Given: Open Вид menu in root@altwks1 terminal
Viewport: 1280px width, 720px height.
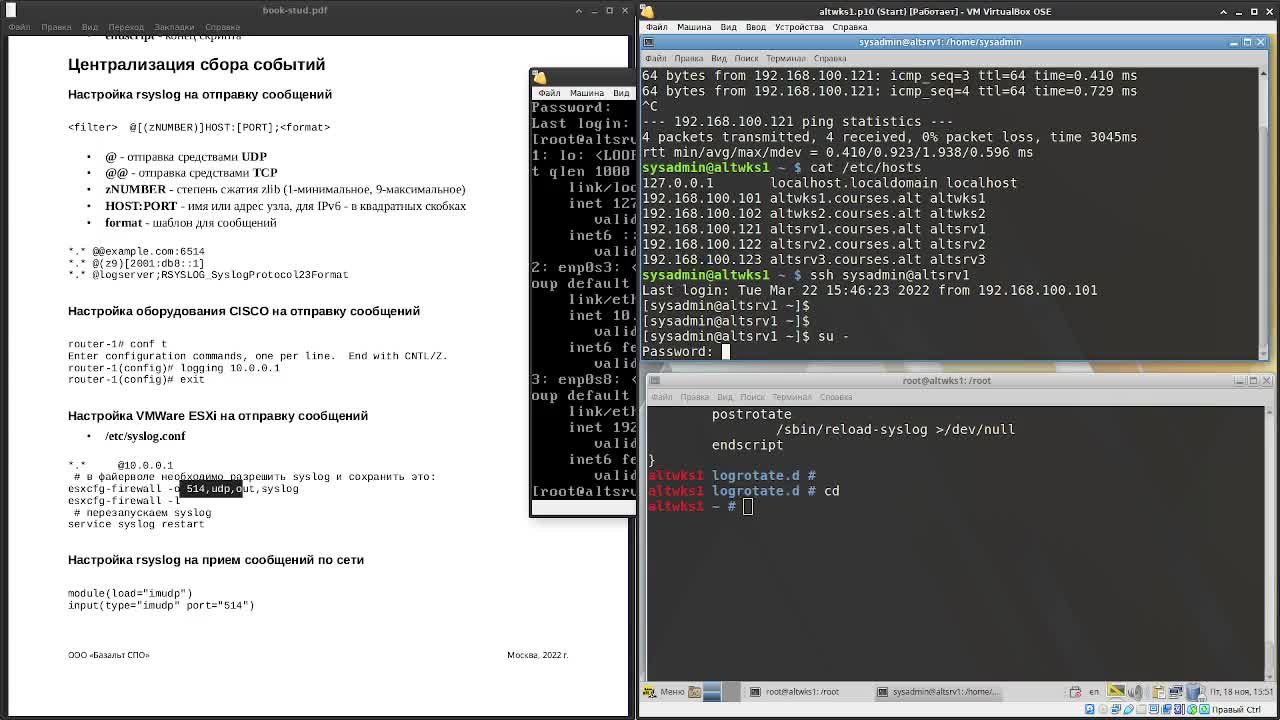Looking at the screenshot, I should pos(725,397).
